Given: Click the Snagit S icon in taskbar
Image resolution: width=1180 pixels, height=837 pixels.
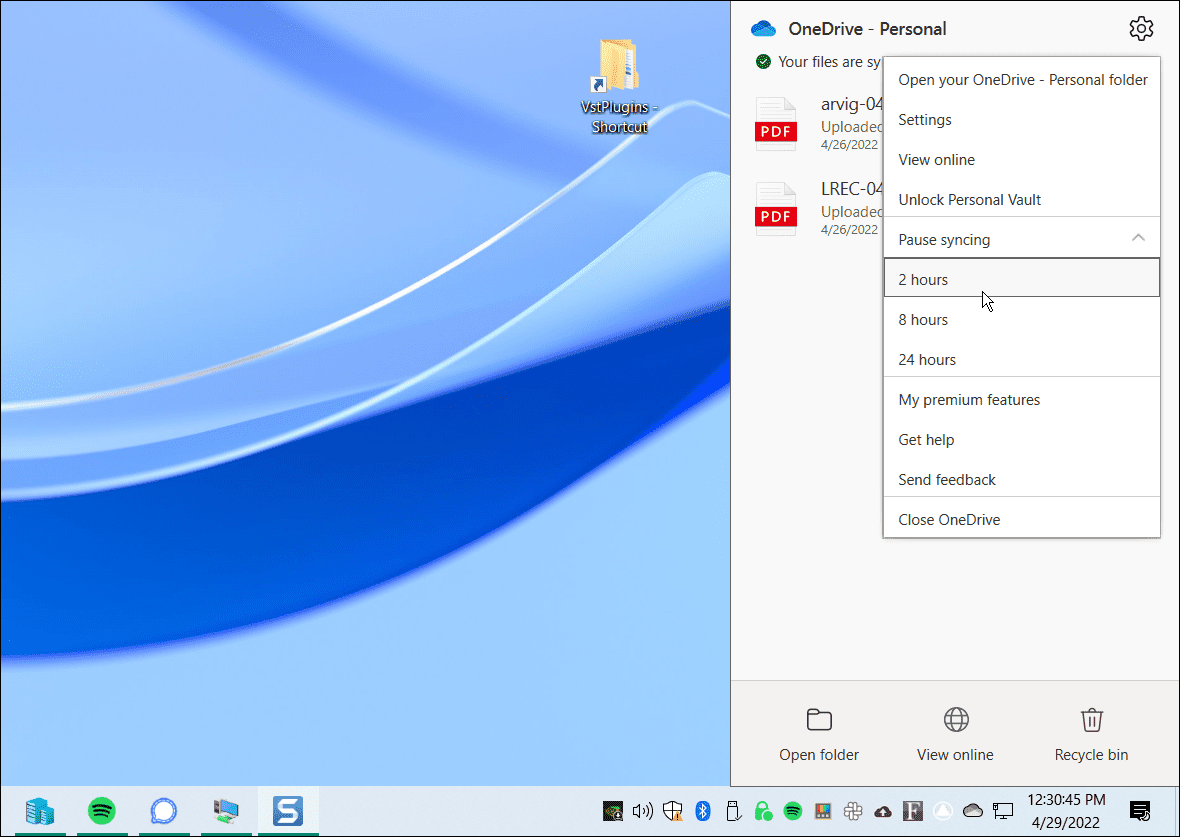Looking at the screenshot, I should click(x=287, y=811).
